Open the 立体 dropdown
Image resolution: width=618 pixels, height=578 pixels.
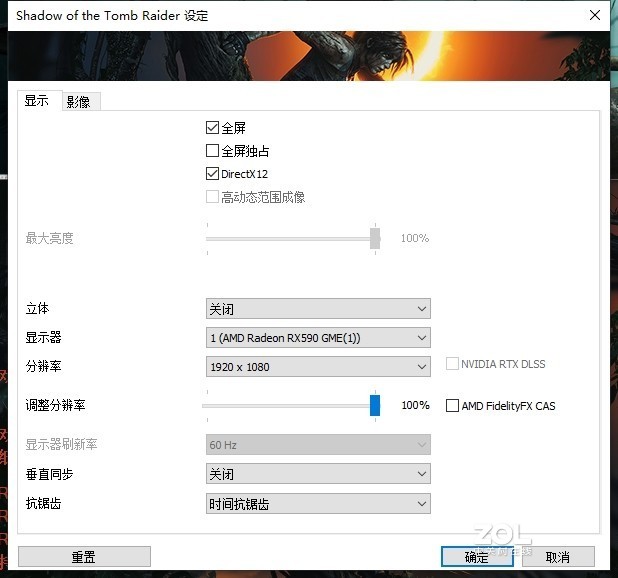pos(318,309)
